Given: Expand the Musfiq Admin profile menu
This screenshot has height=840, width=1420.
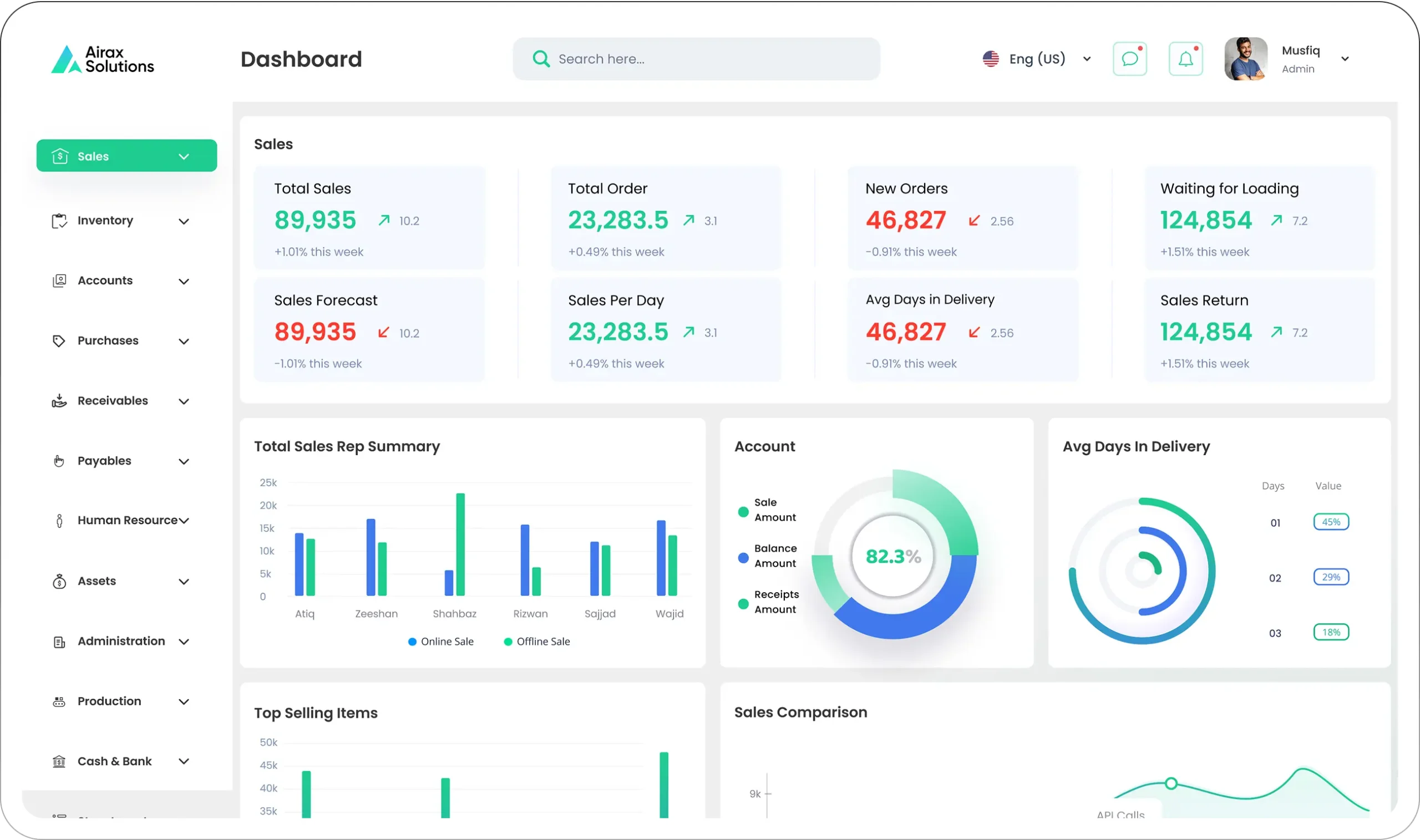Looking at the screenshot, I should tap(1345, 59).
